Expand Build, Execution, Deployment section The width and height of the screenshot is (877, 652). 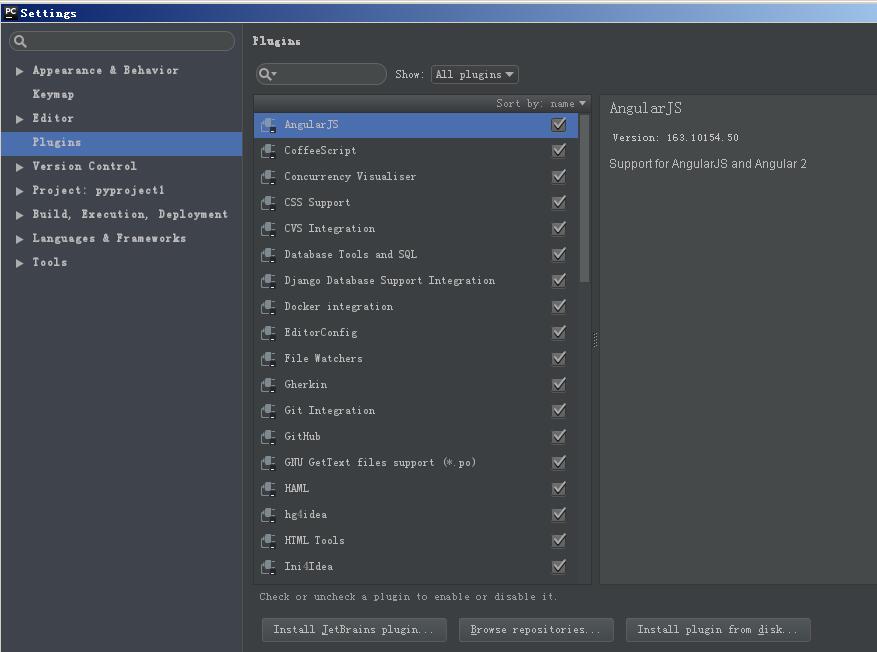pyautogui.click(x=20, y=215)
